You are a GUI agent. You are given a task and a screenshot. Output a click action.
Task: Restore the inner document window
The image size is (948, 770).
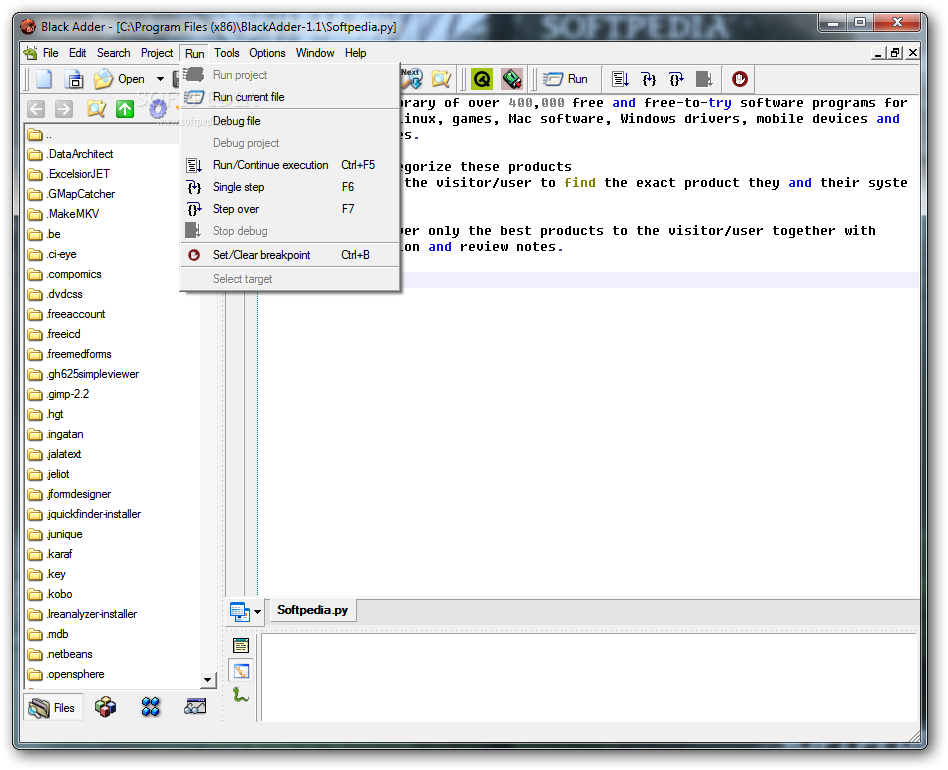click(x=895, y=53)
